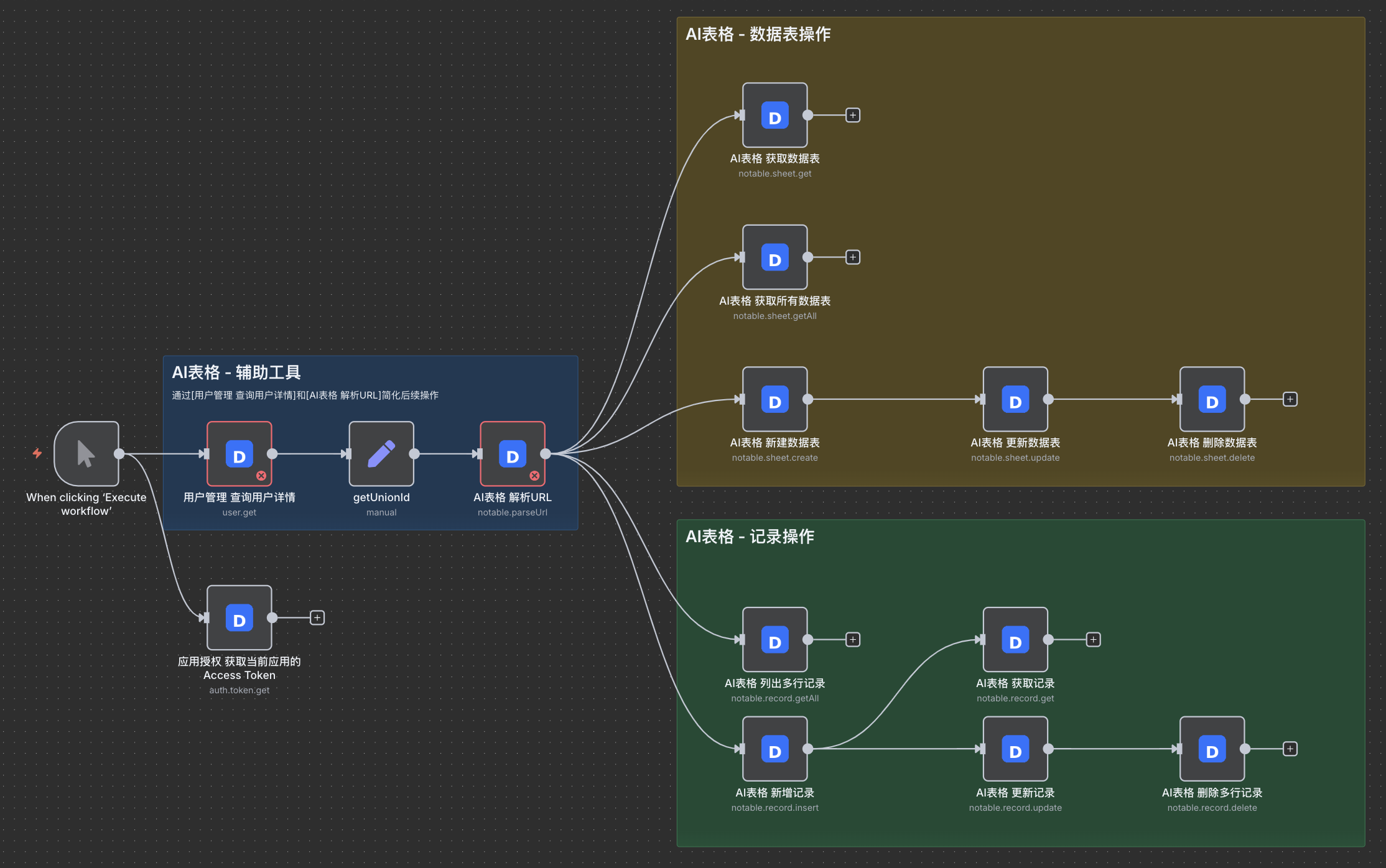Click the plus after AI表格 删除数据表
This screenshot has width=1386, height=868.
tap(1289, 399)
